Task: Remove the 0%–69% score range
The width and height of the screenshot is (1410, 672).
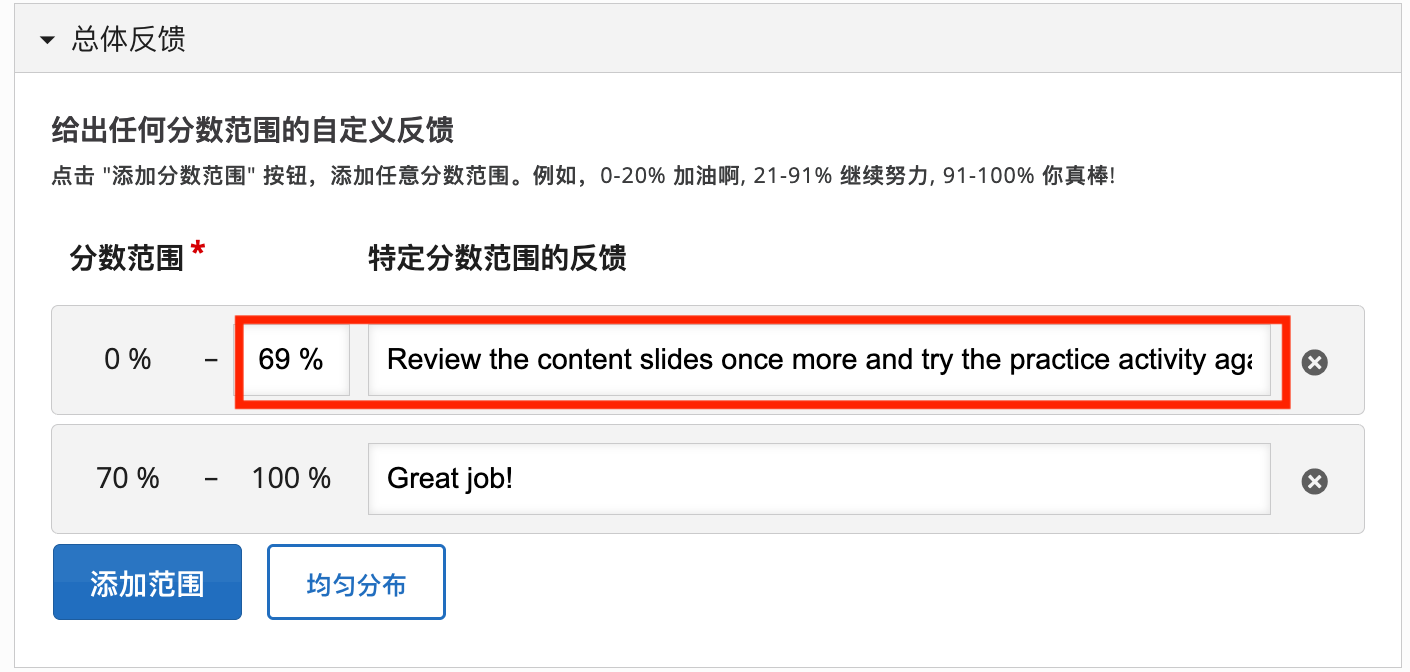Action: 1314,362
